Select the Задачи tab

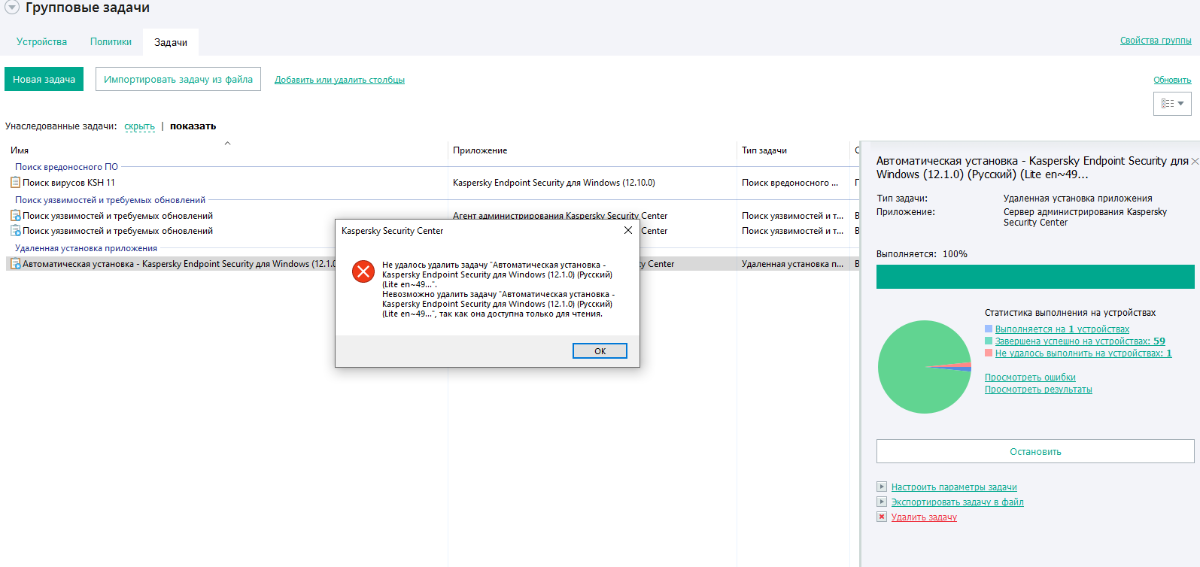(170, 43)
